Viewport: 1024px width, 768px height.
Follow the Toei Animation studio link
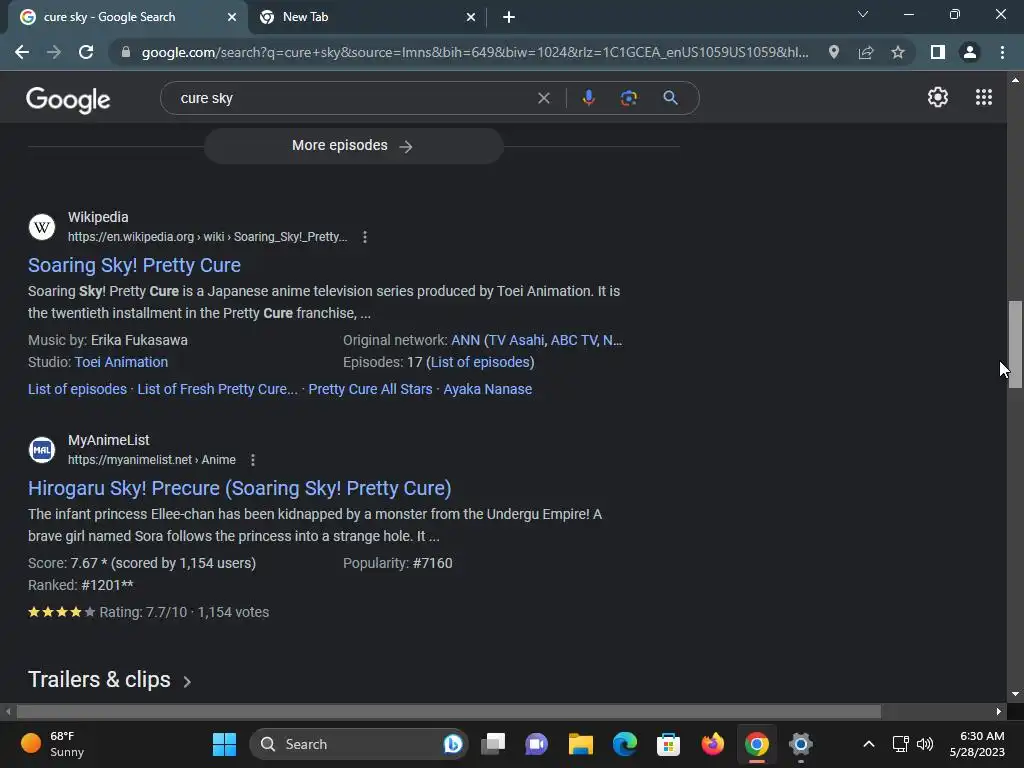121,362
